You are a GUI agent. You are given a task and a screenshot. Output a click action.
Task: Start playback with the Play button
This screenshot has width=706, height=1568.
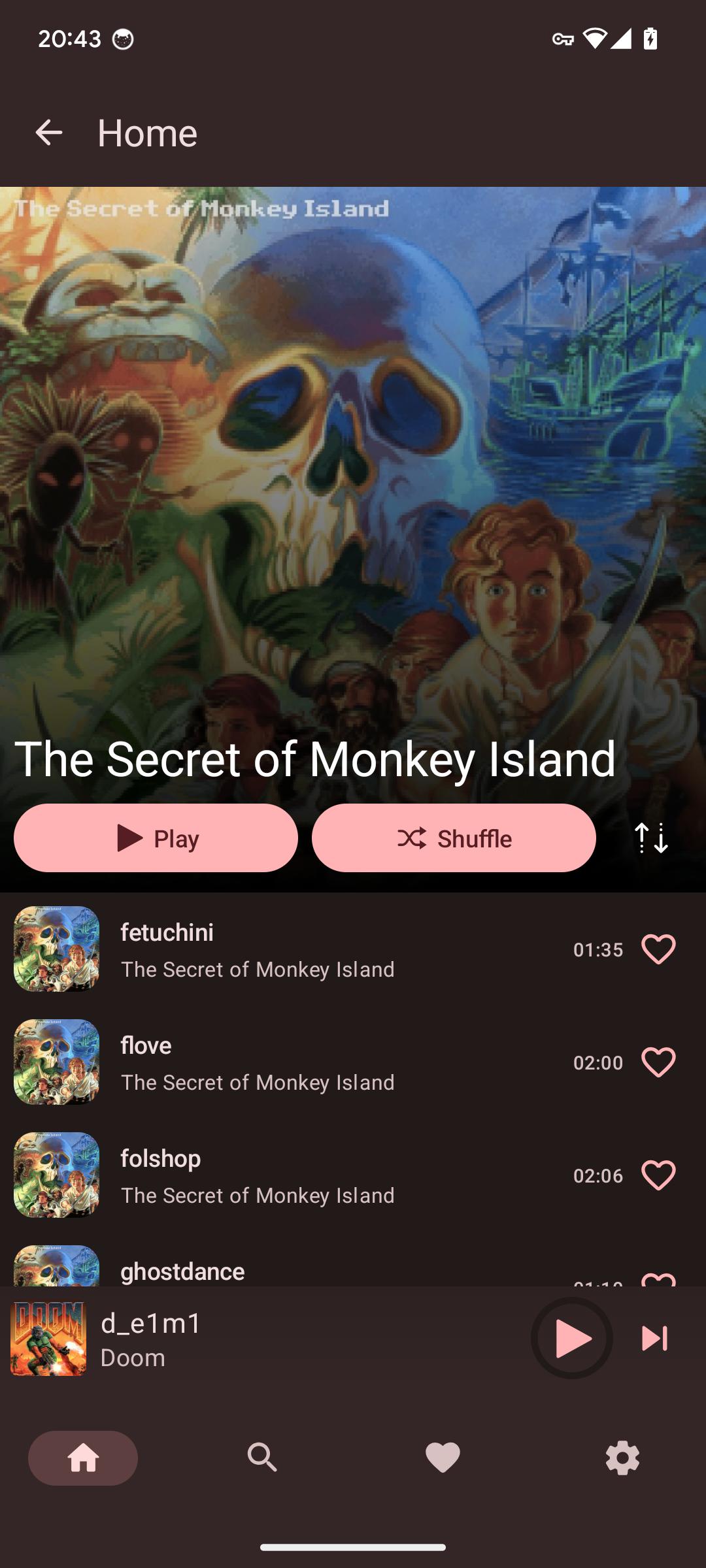(x=156, y=838)
